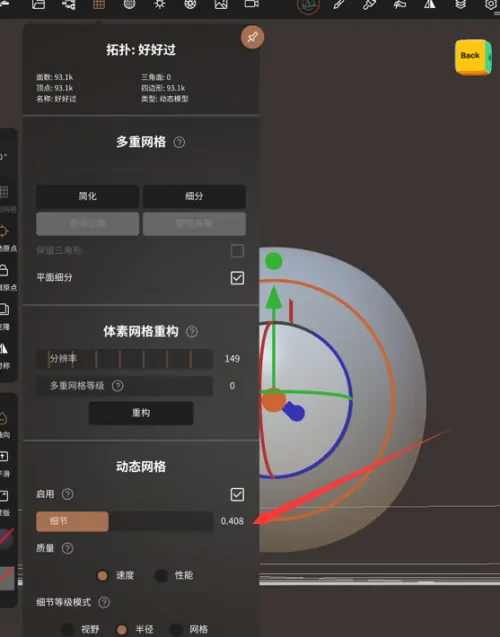Open the Scene hierarchy menu icon
The width and height of the screenshot is (500, 637).
pos(69,4)
